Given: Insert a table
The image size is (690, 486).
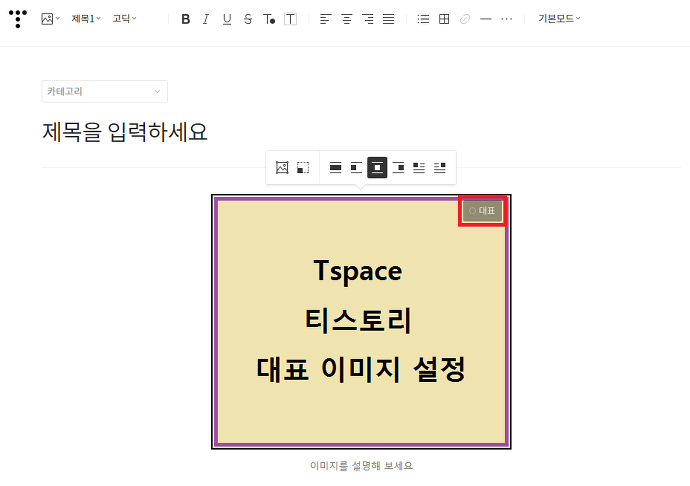Looking at the screenshot, I should pyautogui.click(x=444, y=19).
